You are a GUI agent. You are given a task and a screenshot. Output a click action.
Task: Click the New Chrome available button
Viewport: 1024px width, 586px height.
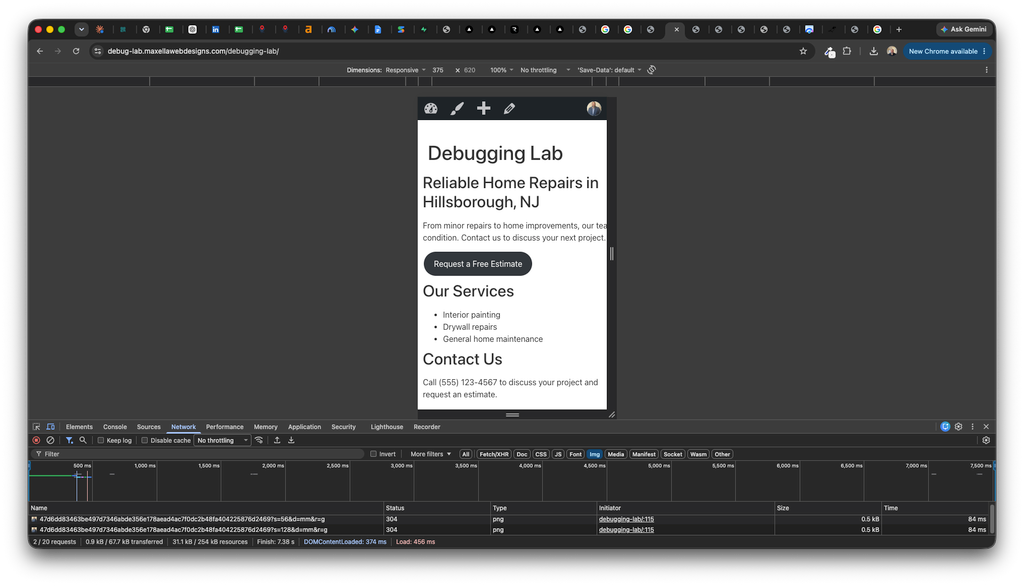tap(947, 51)
